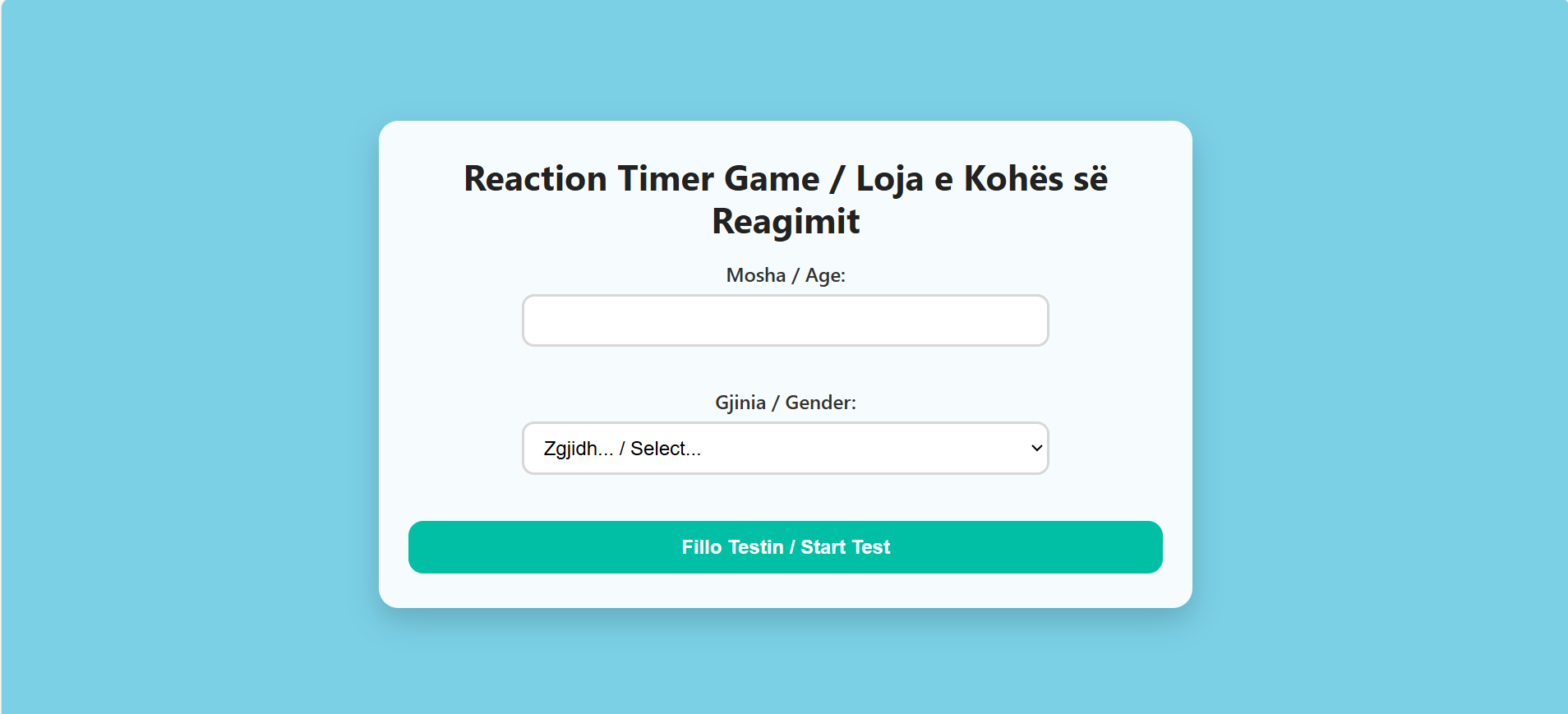
Task: Click the gender dropdown chevron arrow
Action: pyautogui.click(x=1036, y=448)
